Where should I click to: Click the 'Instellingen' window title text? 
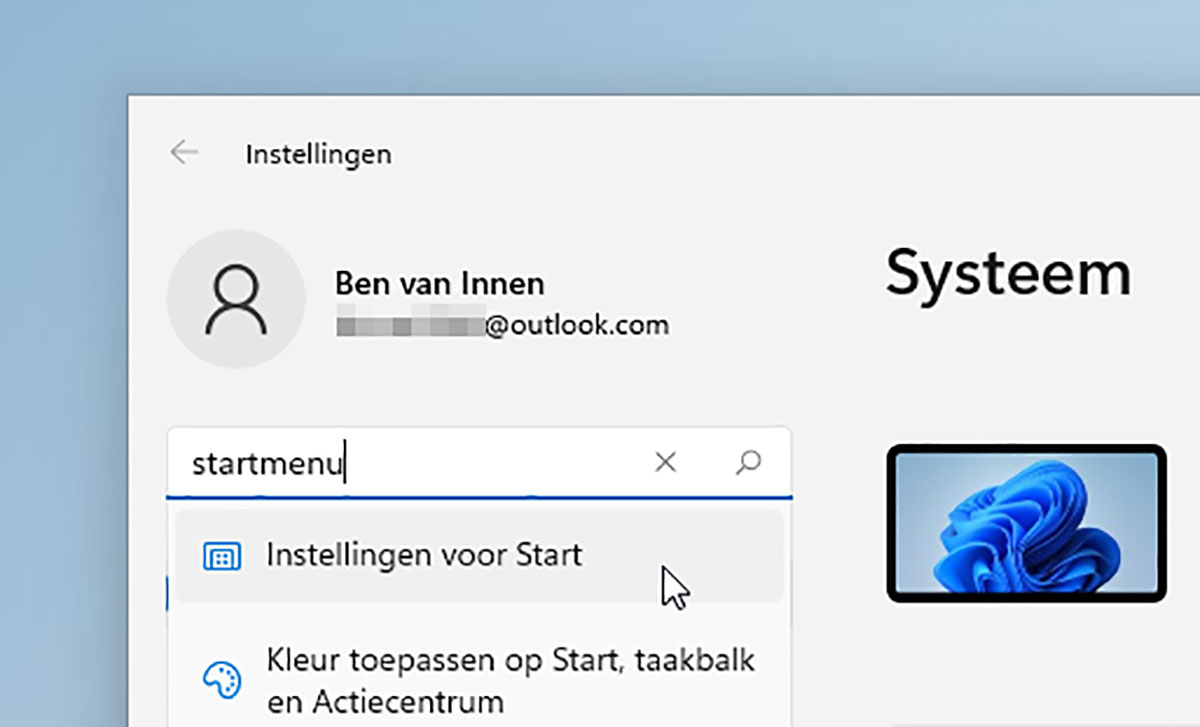318,155
